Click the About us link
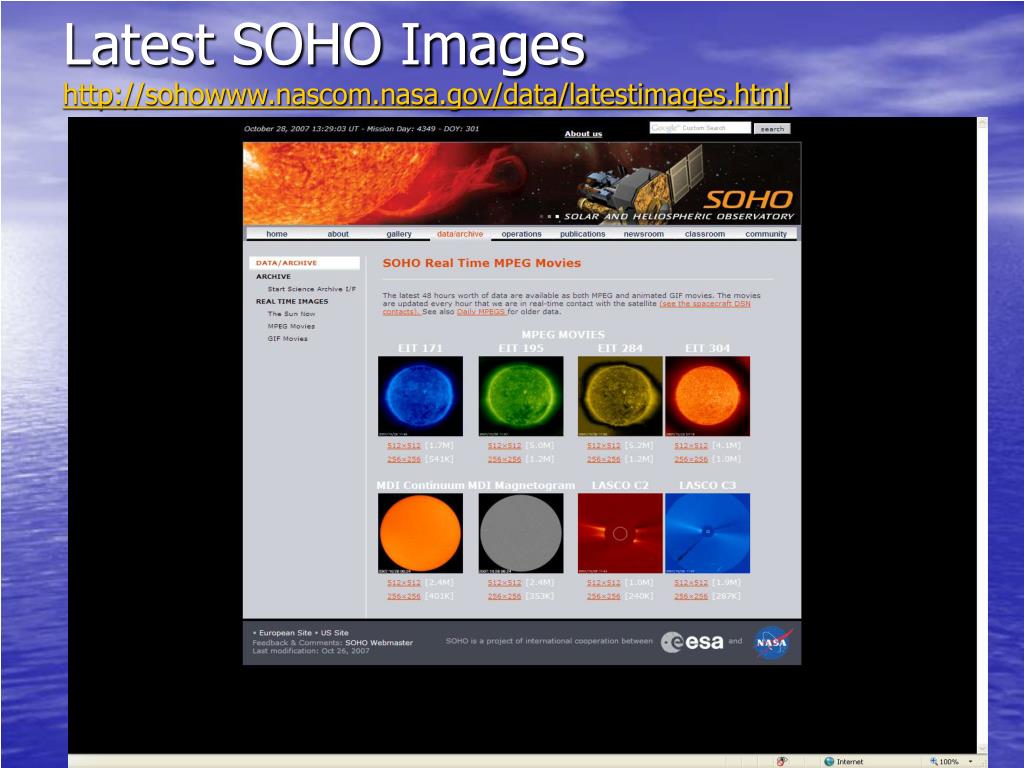 pyautogui.click(x=583, y=134)
